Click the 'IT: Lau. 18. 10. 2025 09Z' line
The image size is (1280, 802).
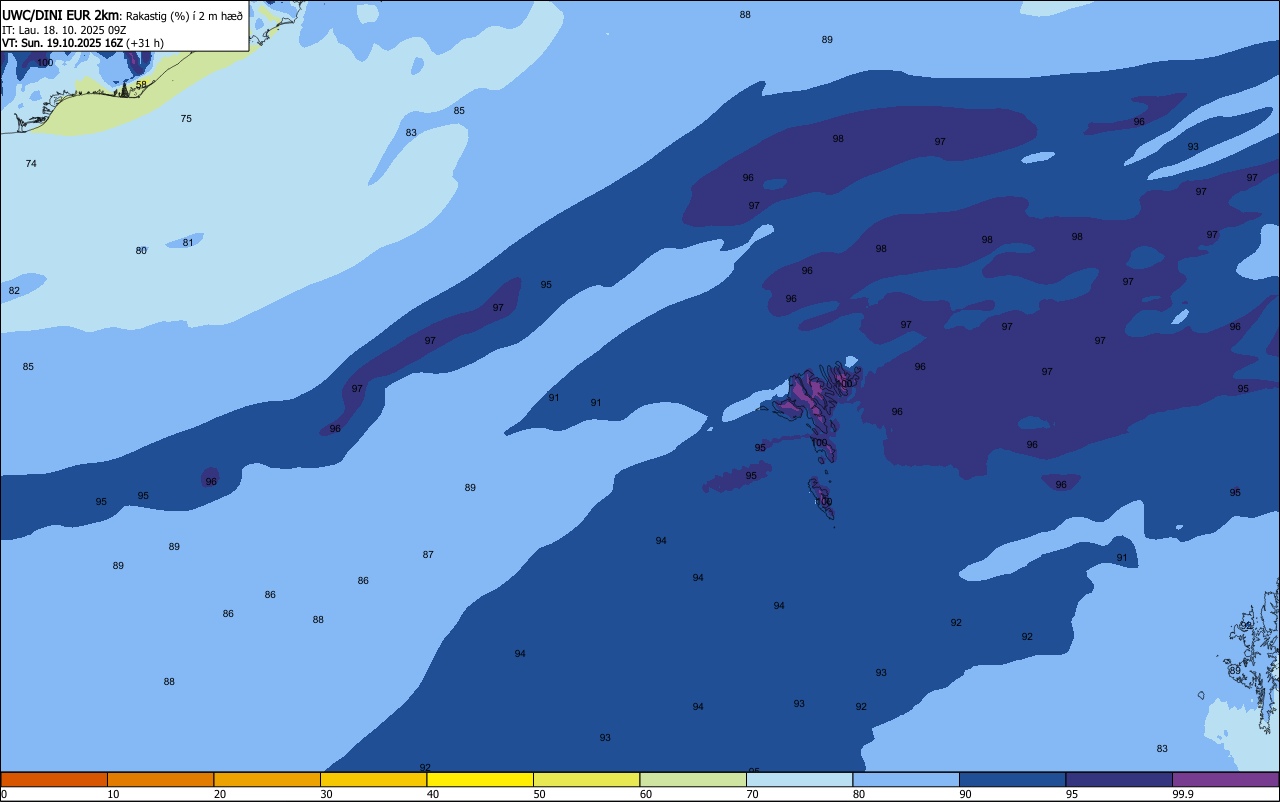coord(64,30)
